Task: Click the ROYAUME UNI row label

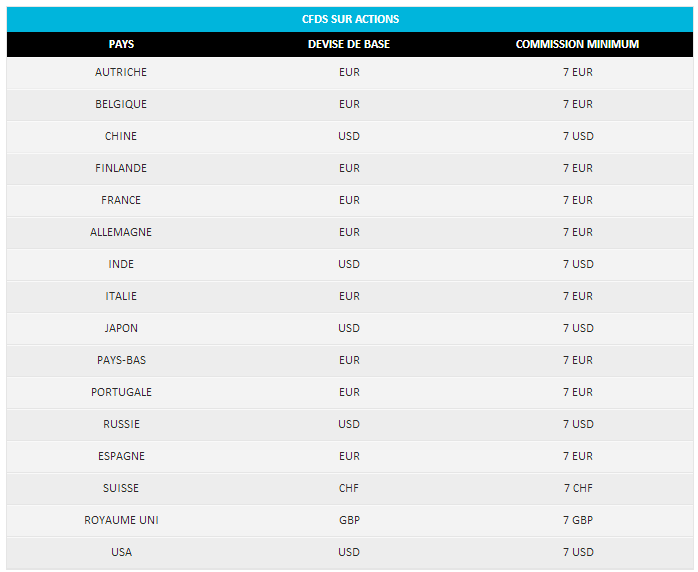Action: point(121,520)
